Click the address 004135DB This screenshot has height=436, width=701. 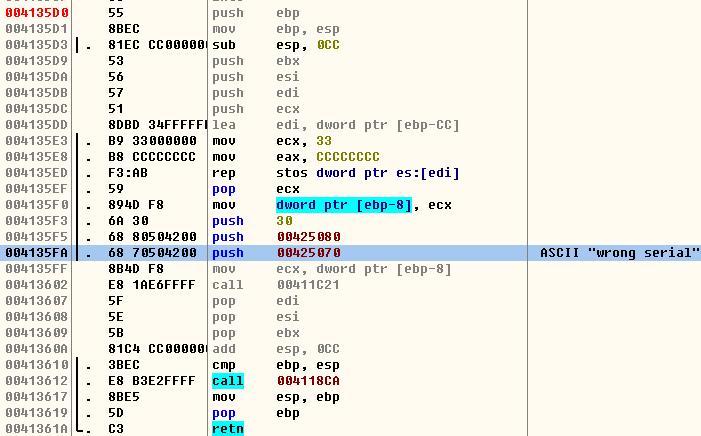pyautogui.click(x=37, y=93)
